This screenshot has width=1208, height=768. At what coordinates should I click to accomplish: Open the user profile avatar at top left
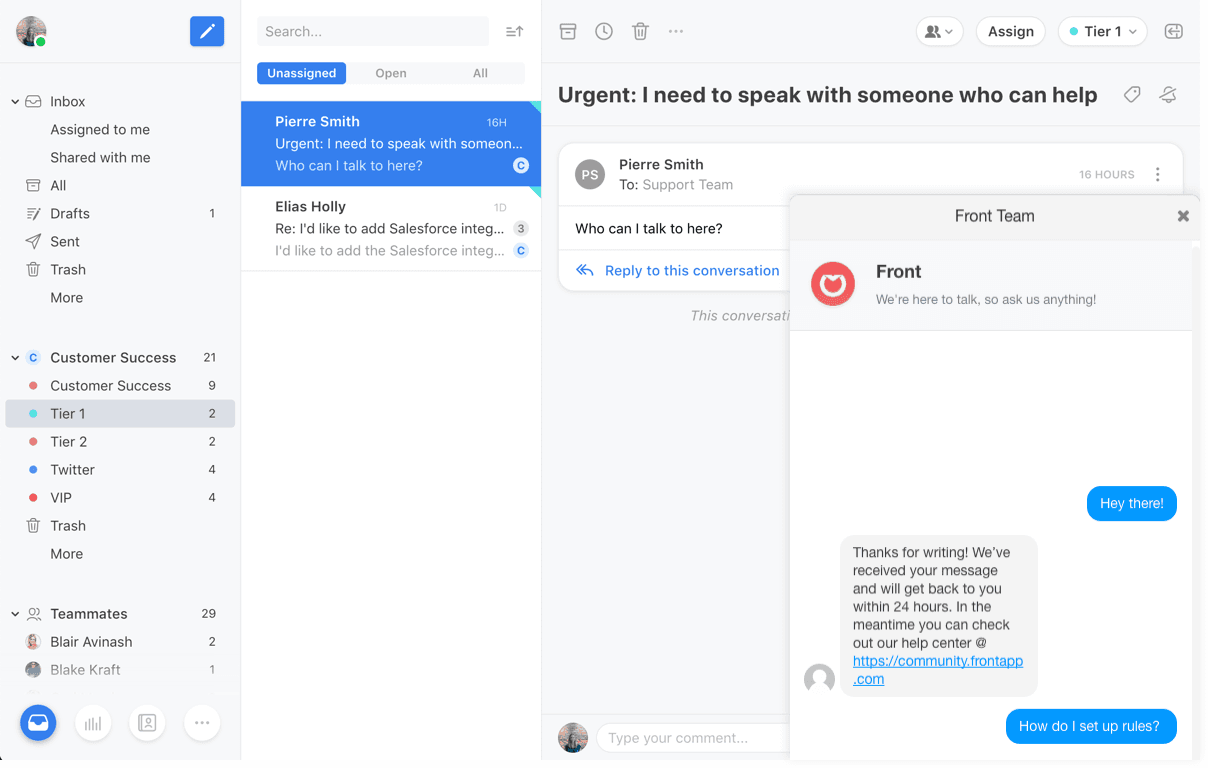pyautogui.click(x=31, y=31)
